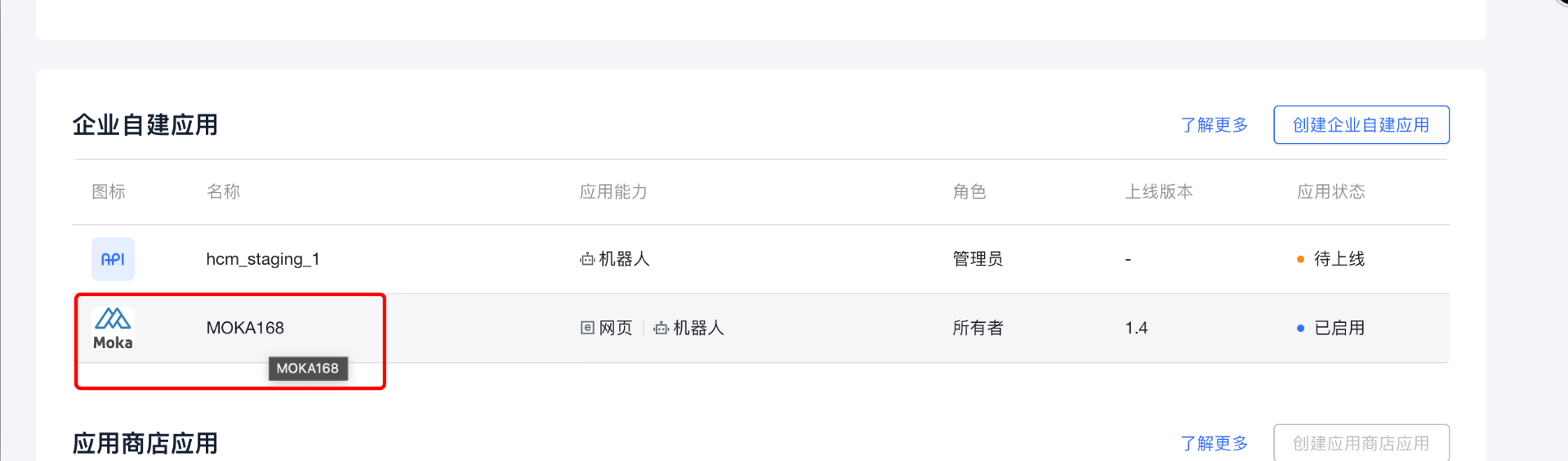Click 创建企业自建应用 button

(x=1361, y=124)
